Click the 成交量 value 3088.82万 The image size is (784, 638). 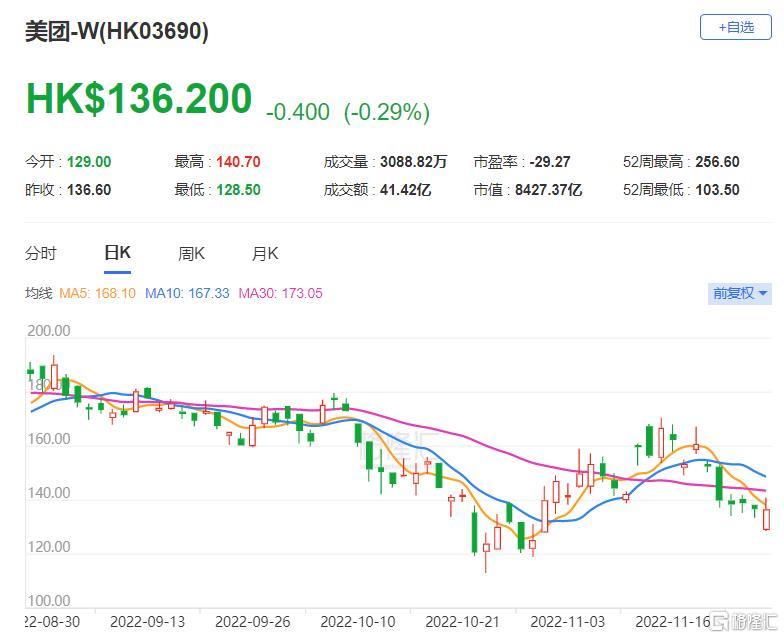click(x=413, y=162)
